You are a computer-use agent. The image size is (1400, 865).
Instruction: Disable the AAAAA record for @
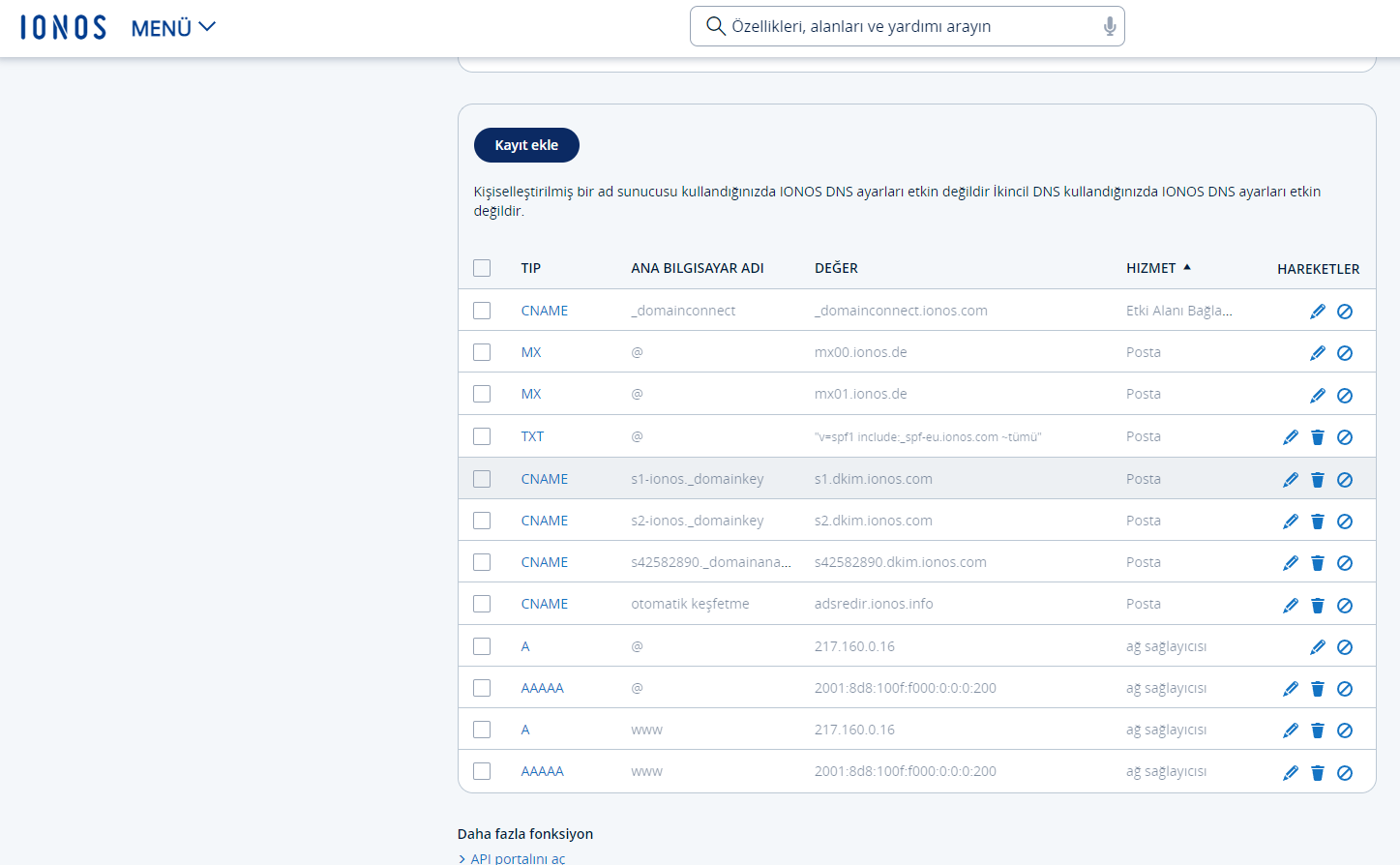[x=1345, y=688]
